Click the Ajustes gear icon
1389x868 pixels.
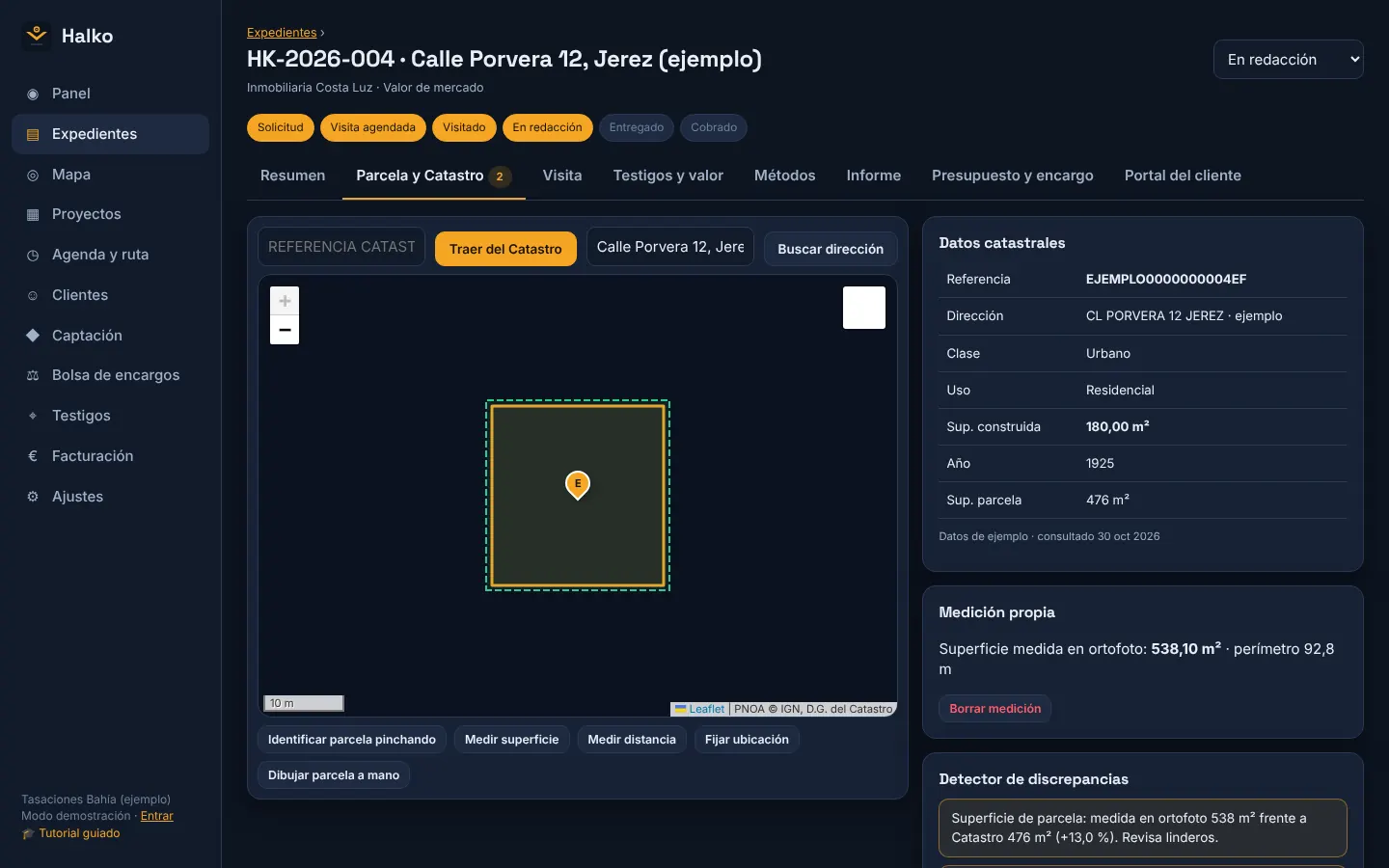click(x=33, y=497)
